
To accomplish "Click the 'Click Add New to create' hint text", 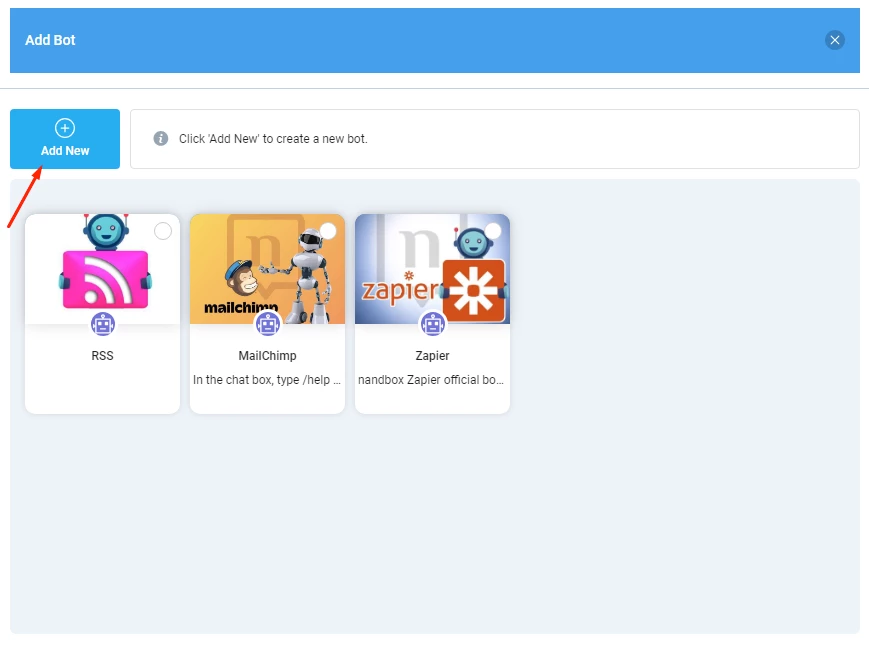I will coord(273,139).
